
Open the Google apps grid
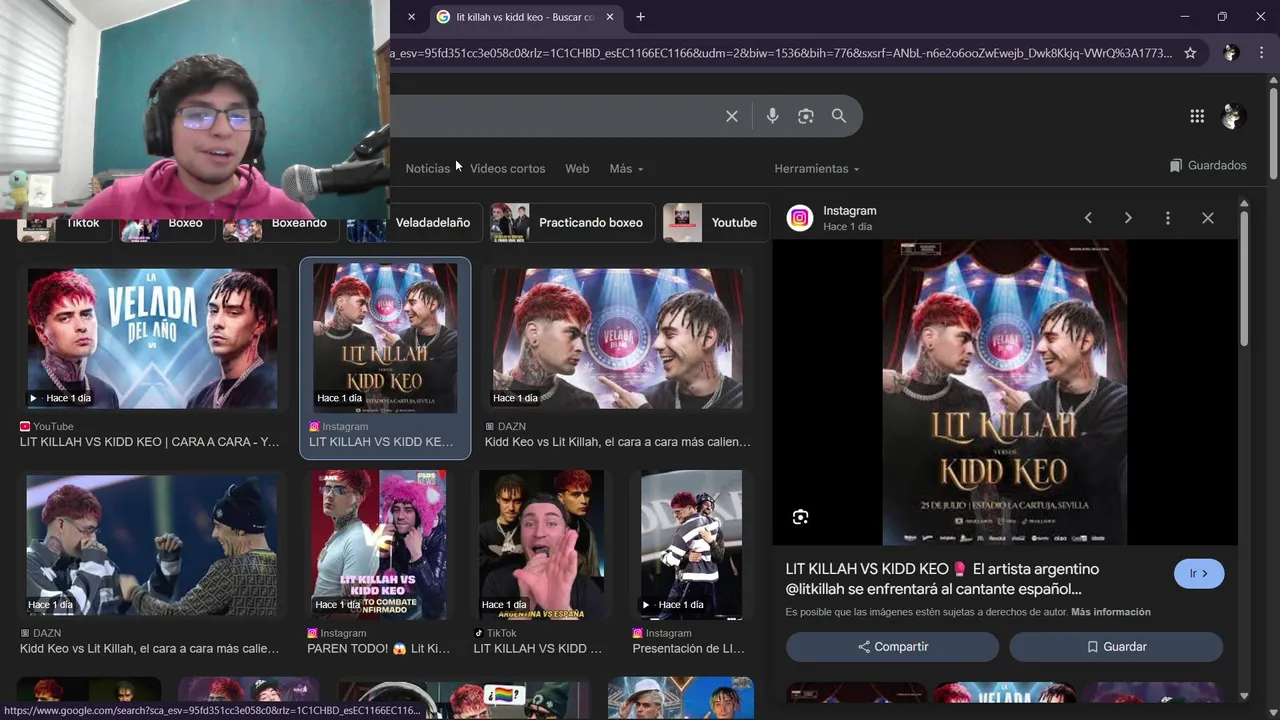(1197, 116)
